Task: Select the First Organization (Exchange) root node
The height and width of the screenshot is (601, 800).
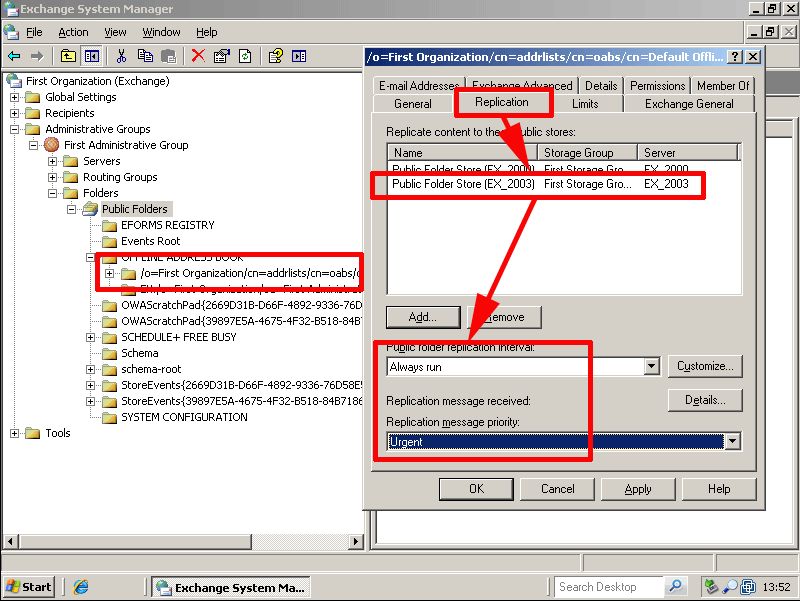Action: tap(97, 81)
